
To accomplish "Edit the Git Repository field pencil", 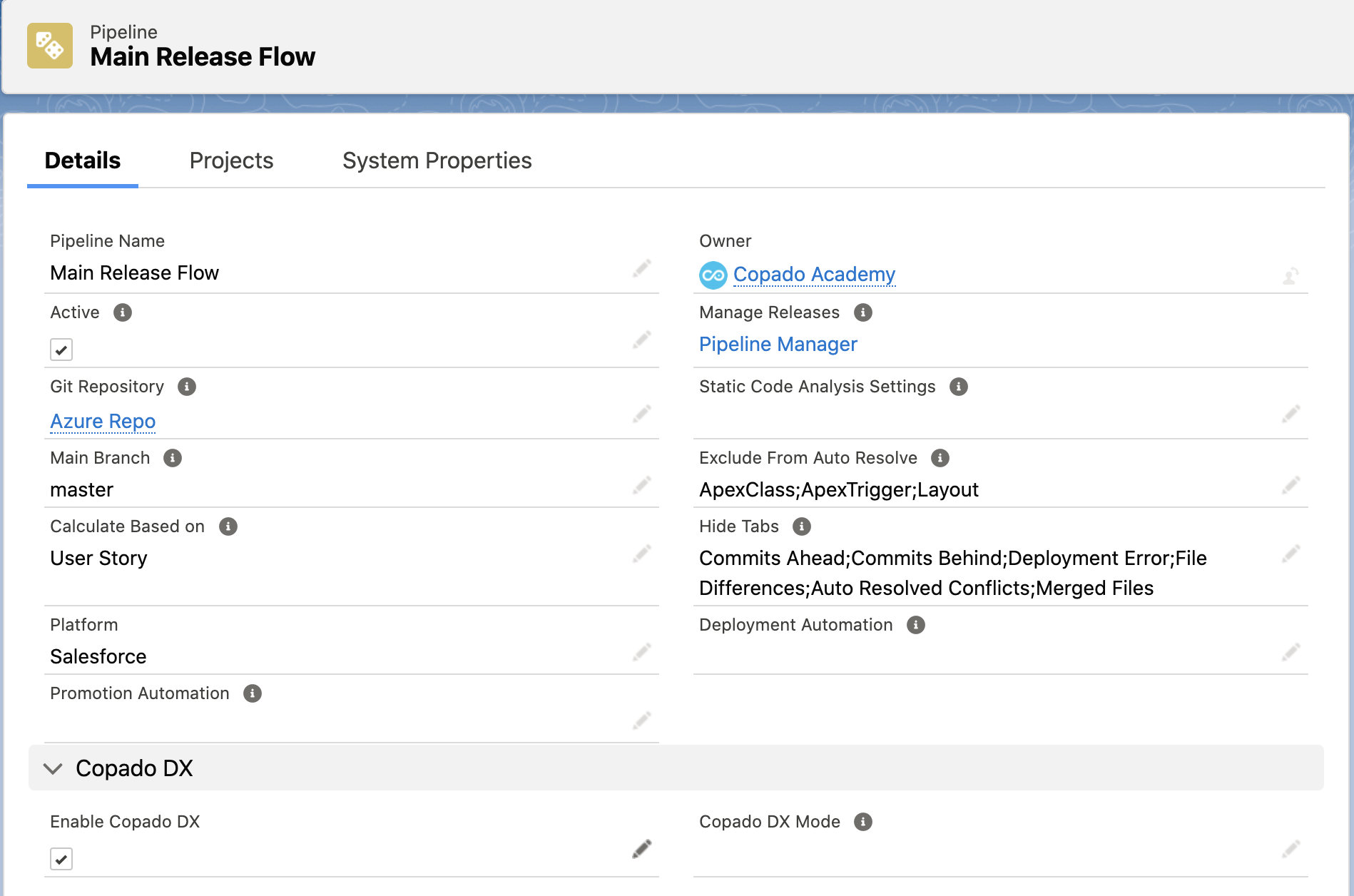I will coord(642,414).
